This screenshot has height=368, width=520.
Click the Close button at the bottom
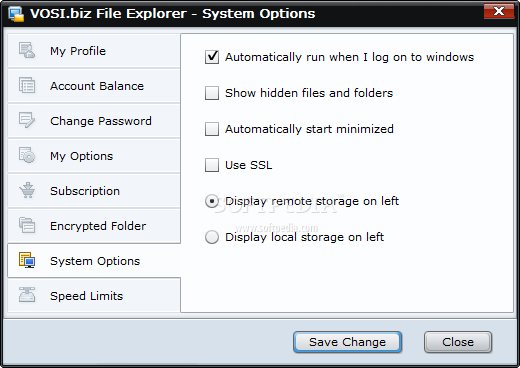[458, 342]
